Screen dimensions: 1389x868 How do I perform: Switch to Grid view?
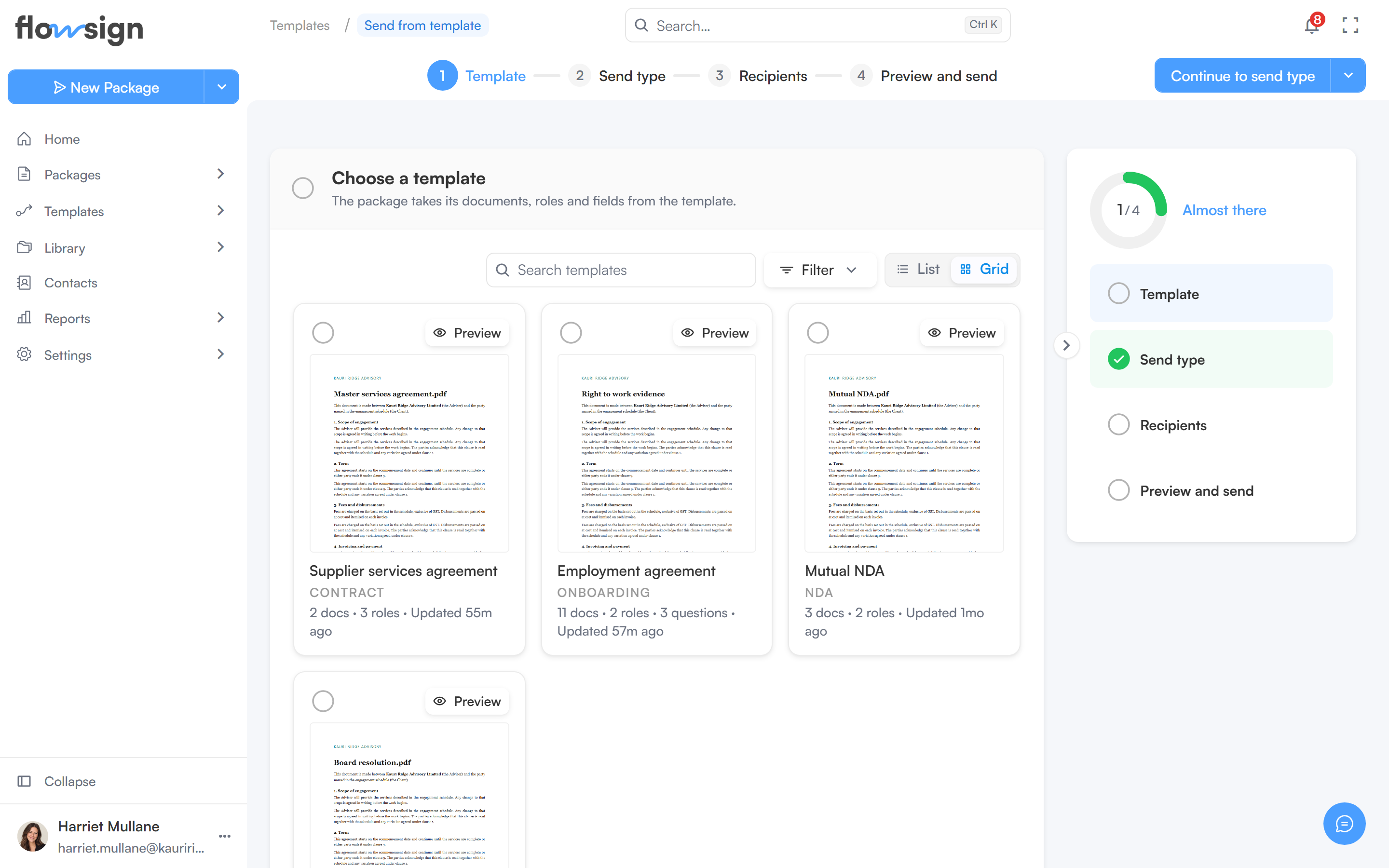984,269
